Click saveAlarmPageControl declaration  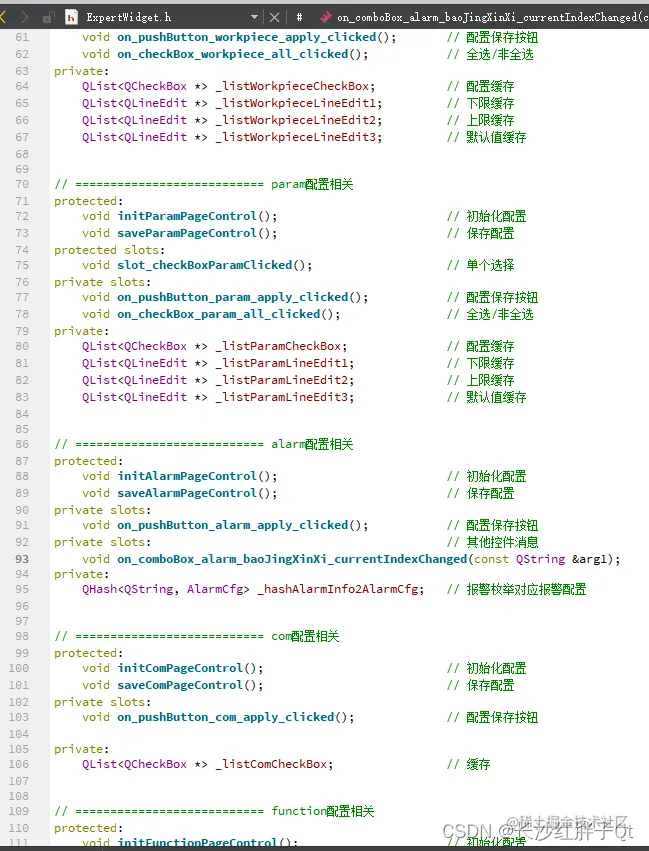coord(187,493)
